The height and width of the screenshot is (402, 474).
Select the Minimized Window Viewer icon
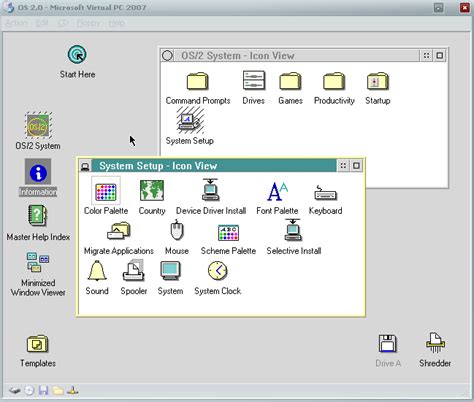[38, 262]
